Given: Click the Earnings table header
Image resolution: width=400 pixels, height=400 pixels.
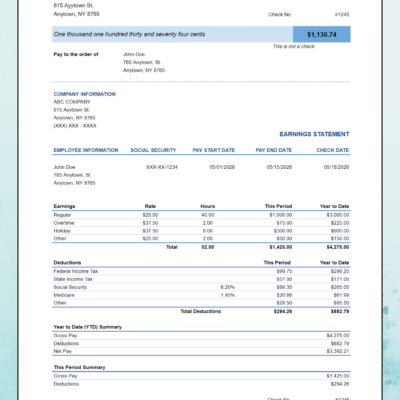Looking at the screenshot, I should pyautogui.click(x=64, y=206).
